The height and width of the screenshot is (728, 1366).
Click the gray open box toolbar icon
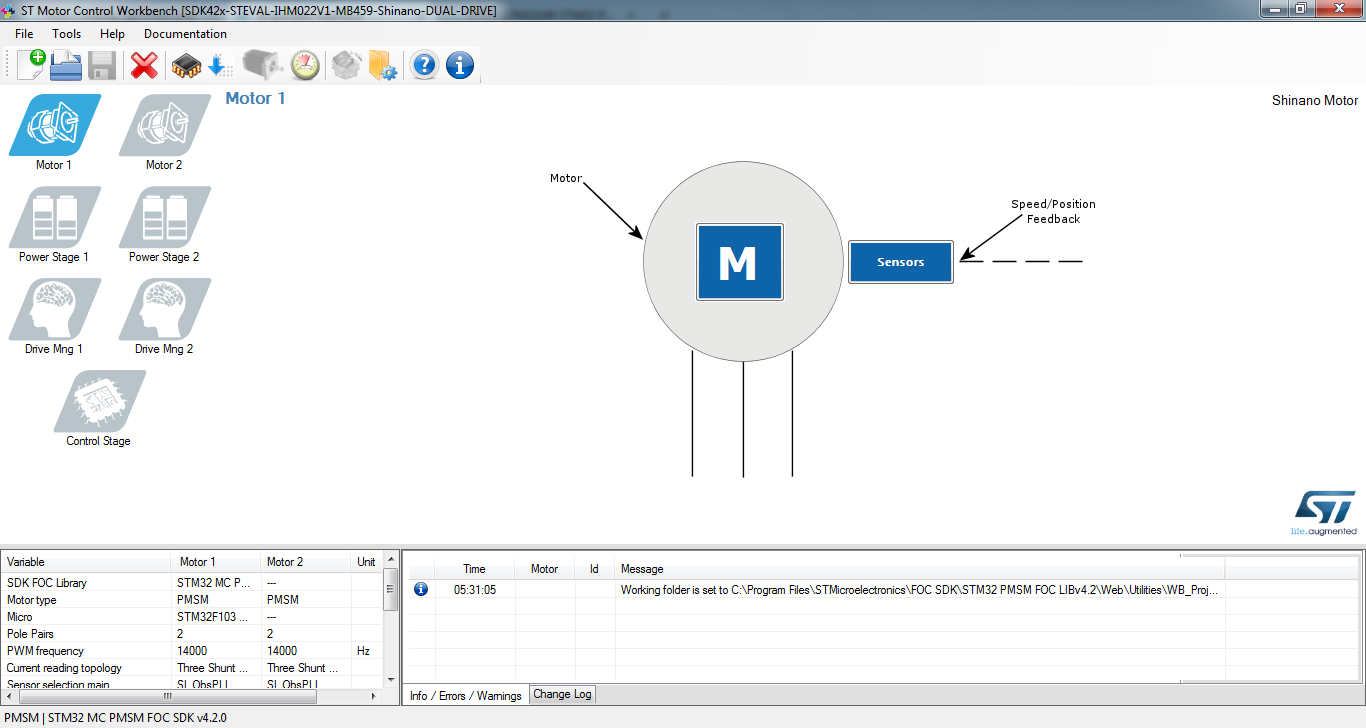(x=346, y=65)
